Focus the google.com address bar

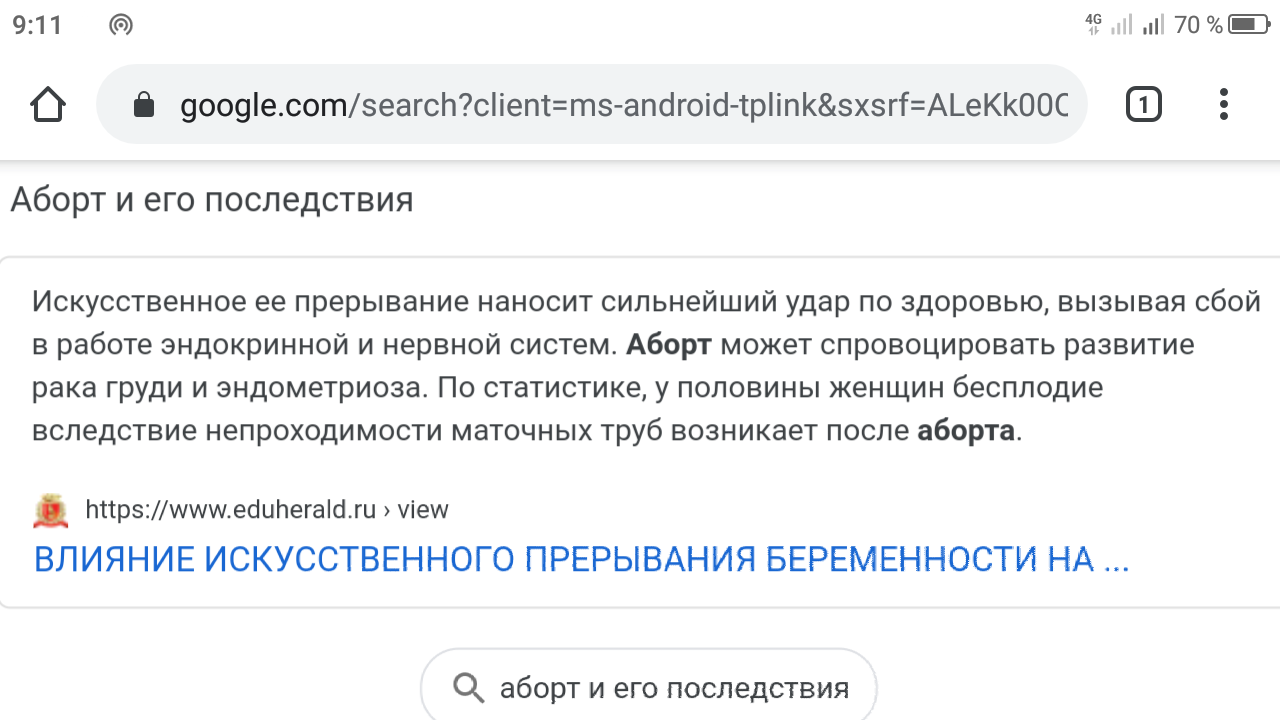(592, 105)
